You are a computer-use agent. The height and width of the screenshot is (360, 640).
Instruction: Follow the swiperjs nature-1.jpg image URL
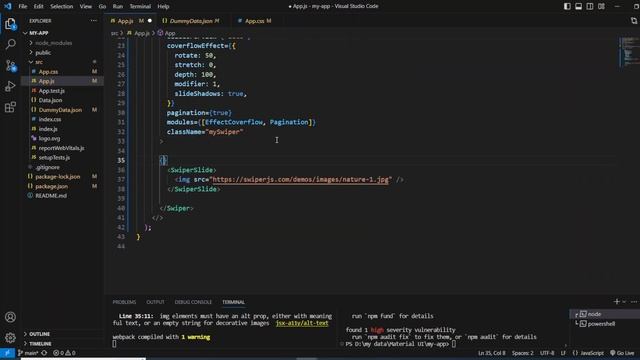300,179
